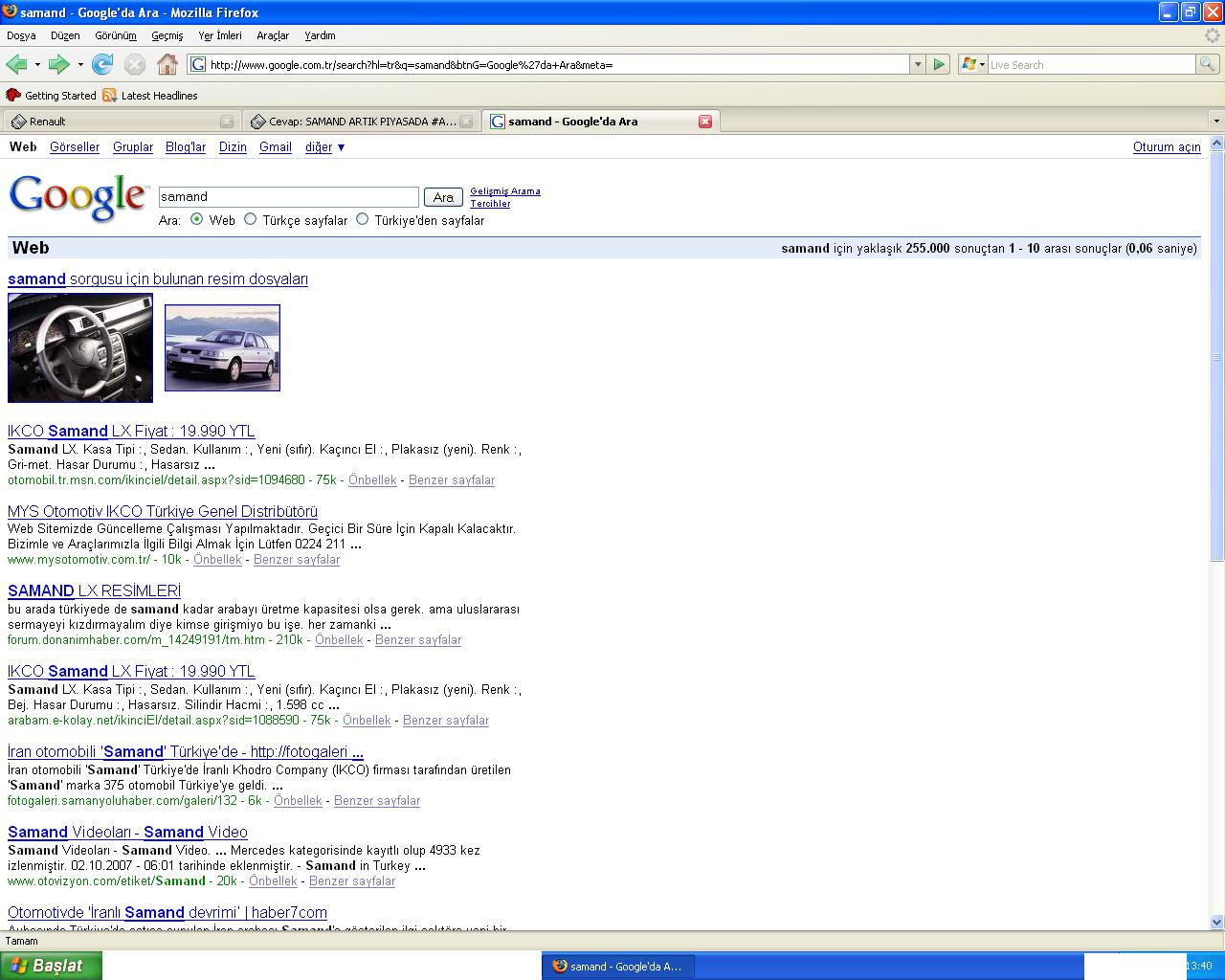Open the Yer İmleri menu
This screenshot has width=1225, height=980.
click(x=220, y=35)
